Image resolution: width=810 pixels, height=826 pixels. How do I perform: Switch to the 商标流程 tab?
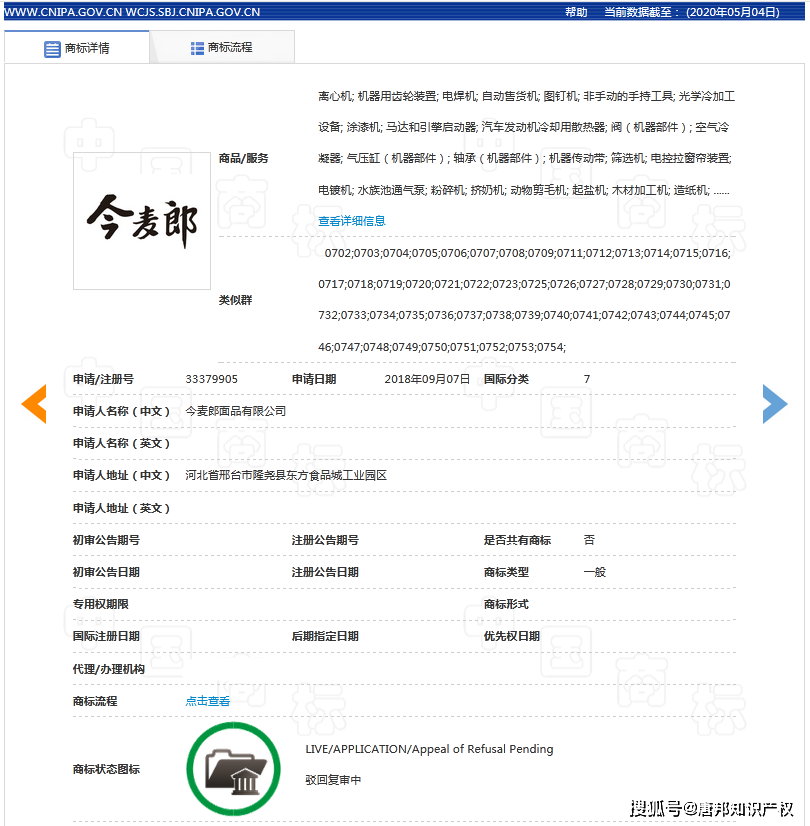(x=222, y=48)
